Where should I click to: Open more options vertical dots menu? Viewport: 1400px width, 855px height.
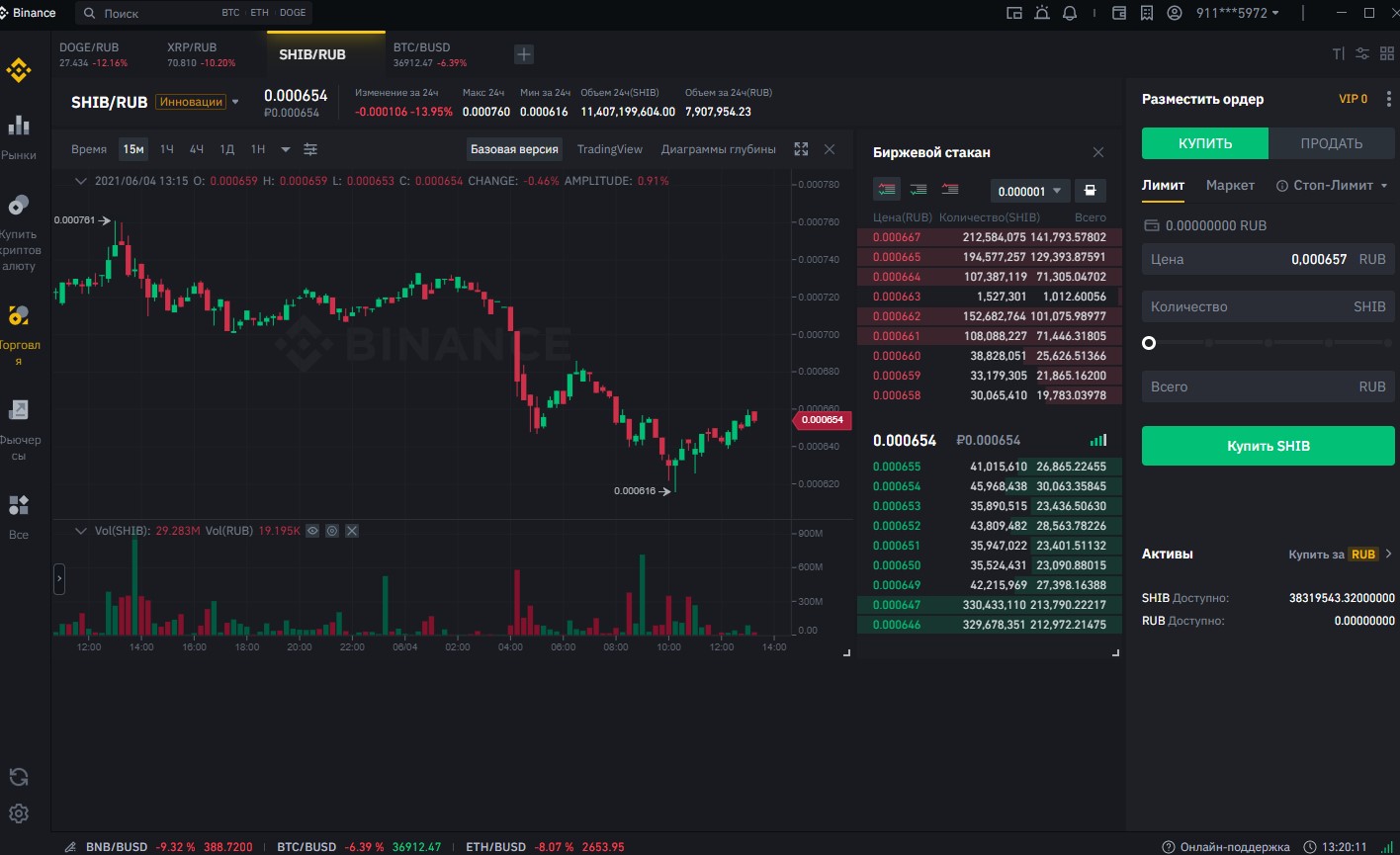coord(1389,99)
